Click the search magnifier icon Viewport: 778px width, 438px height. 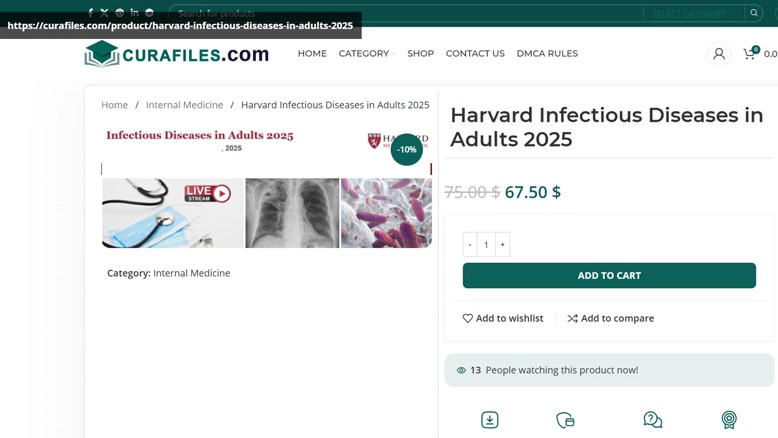point(754,13)
